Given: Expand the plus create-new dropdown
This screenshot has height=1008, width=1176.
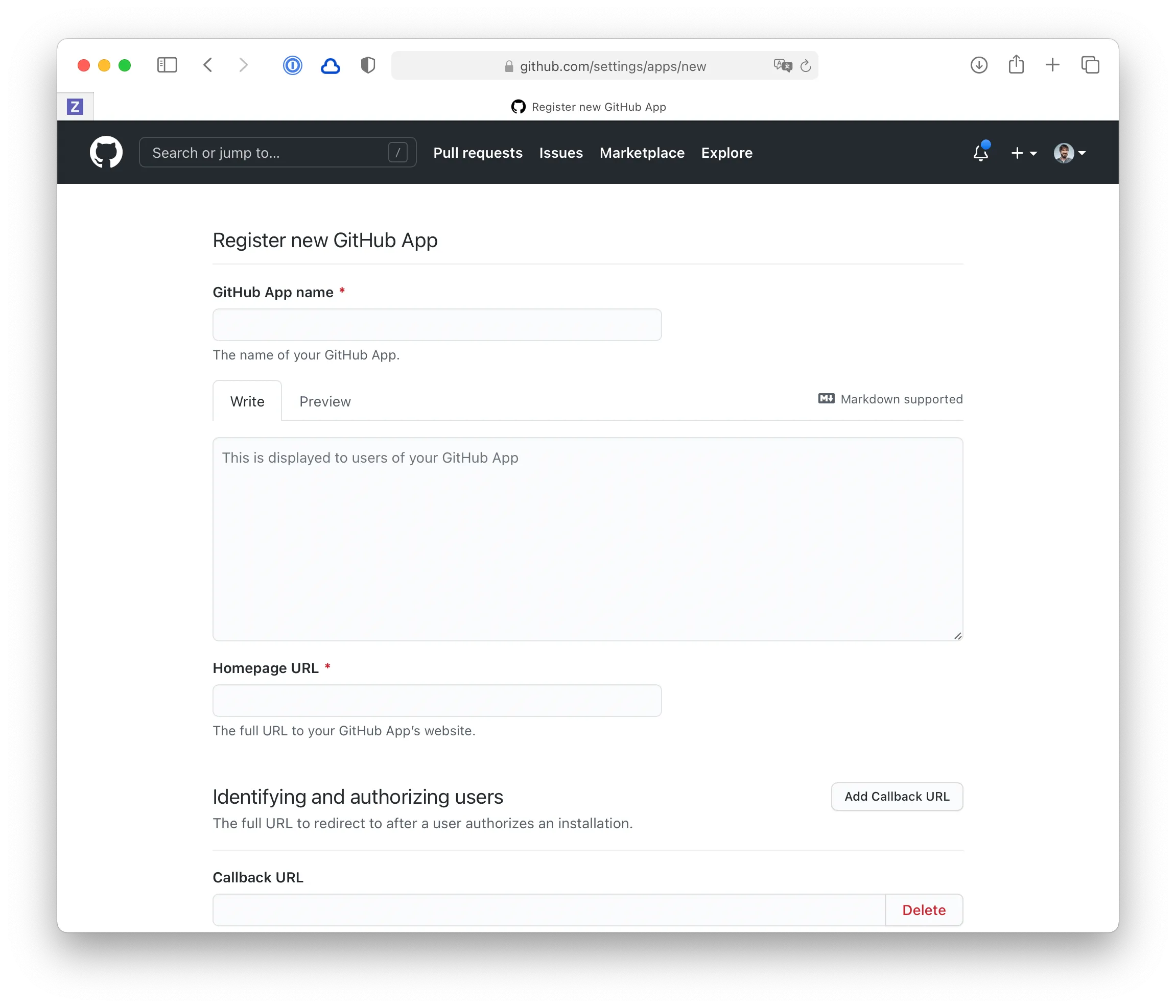Looking at the screenshot, I should 1024,153.
